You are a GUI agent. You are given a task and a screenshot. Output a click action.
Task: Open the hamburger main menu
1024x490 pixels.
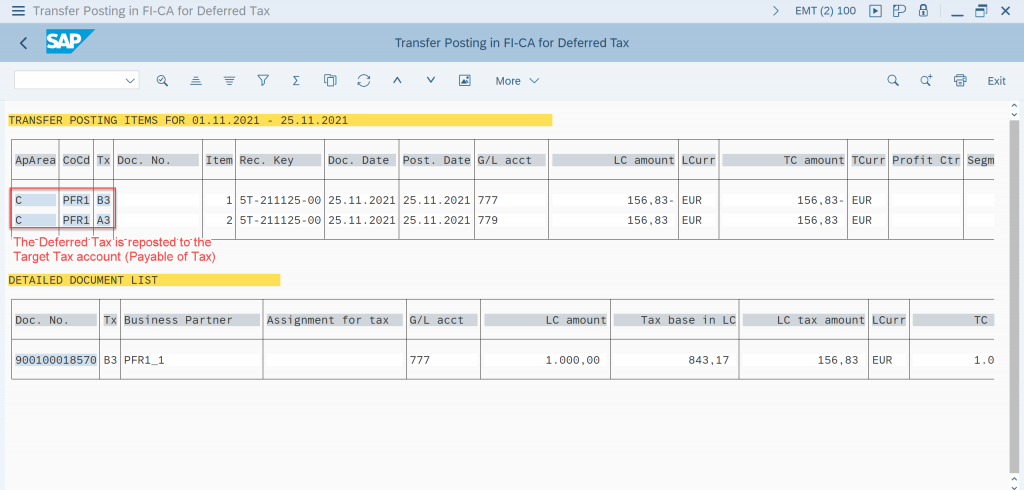[18, 11]
